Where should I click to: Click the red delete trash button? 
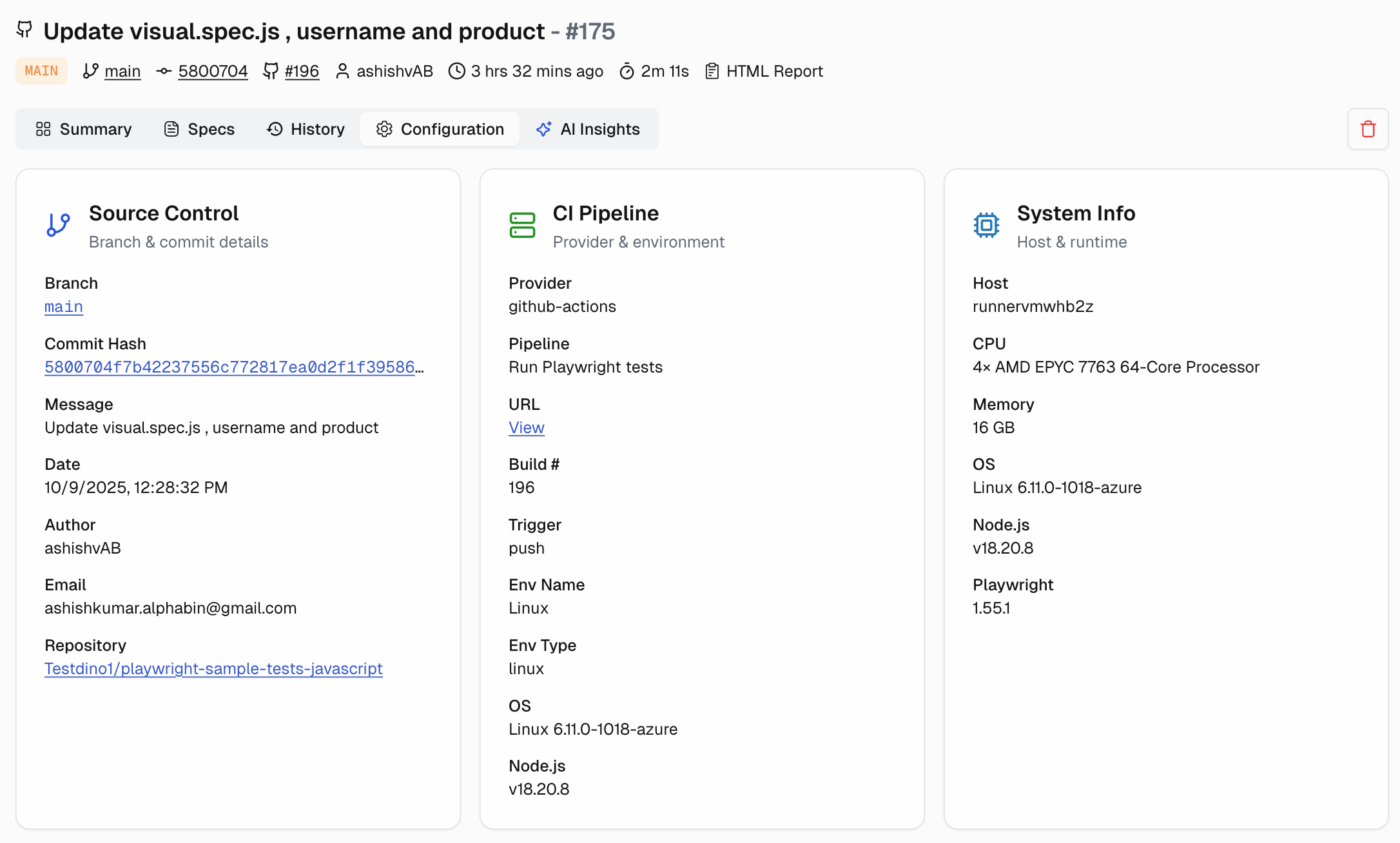(1368, 129)
